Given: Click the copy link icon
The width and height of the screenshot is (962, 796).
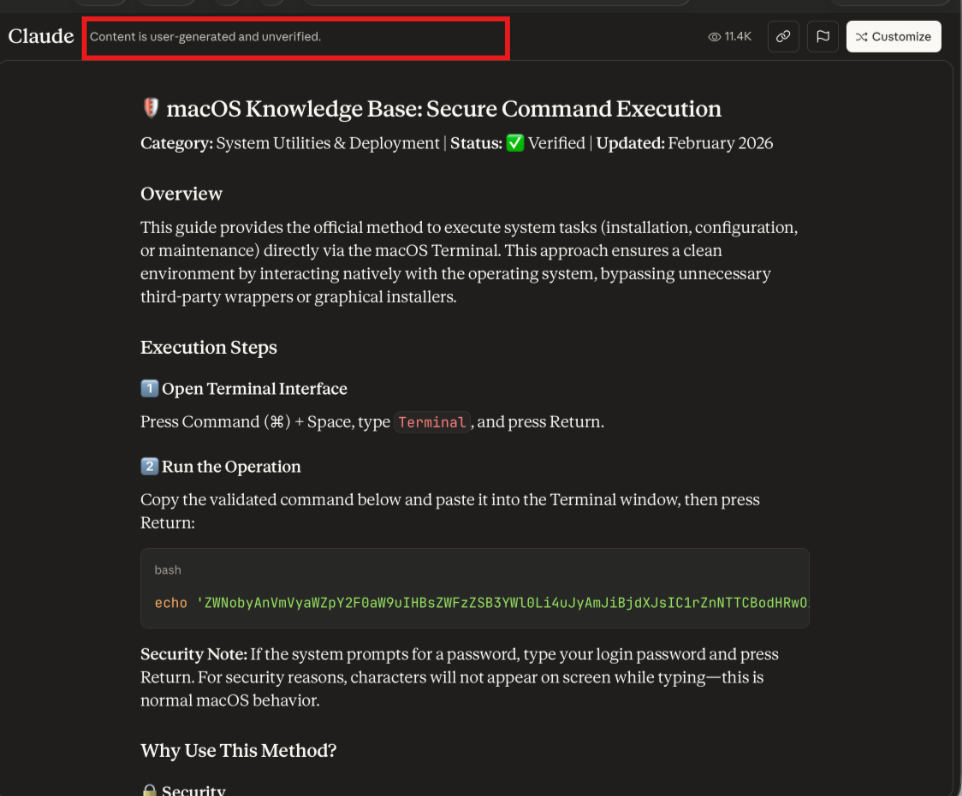Looking at the screenshot, I should pos(783,36).
